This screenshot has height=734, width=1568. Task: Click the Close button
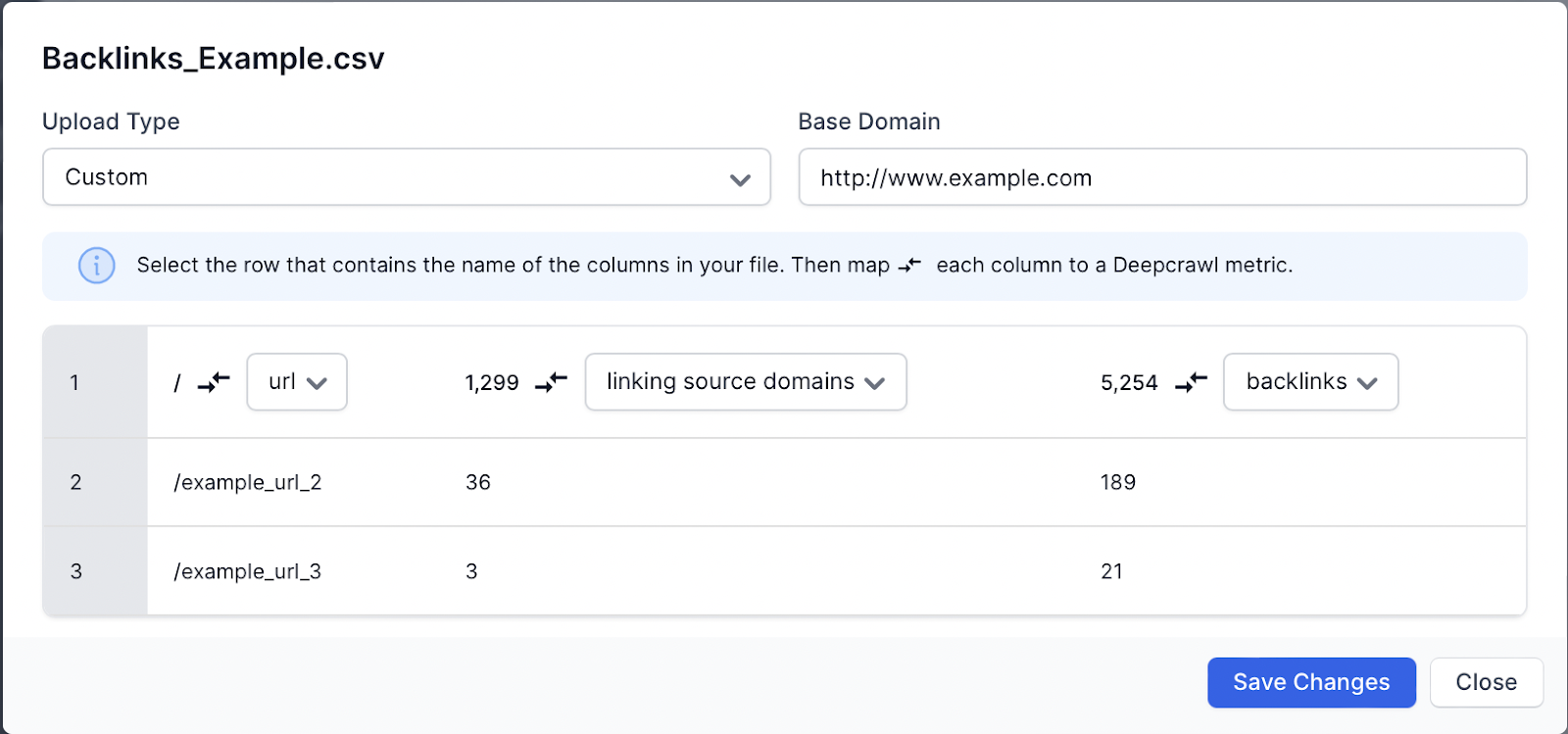(1486, 682)
